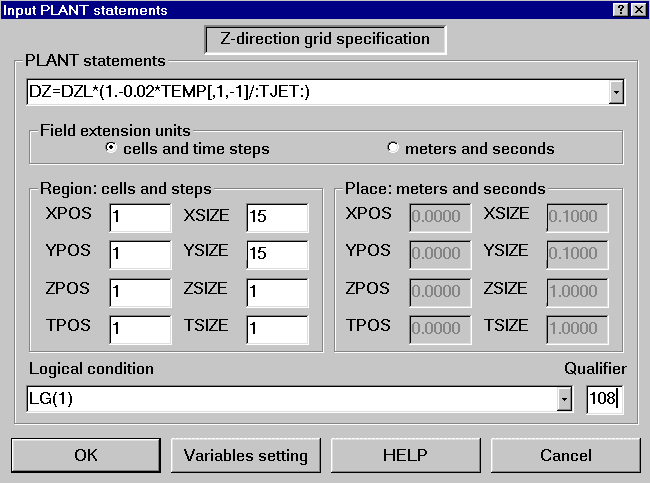Close the Input PLANT statements dialog

(x=637, y=9)
